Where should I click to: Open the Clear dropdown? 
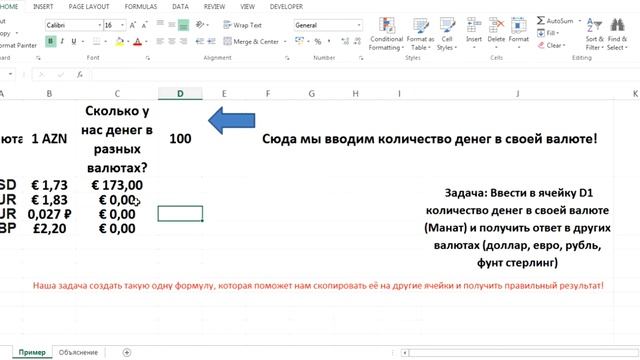(x=551, y=45)
